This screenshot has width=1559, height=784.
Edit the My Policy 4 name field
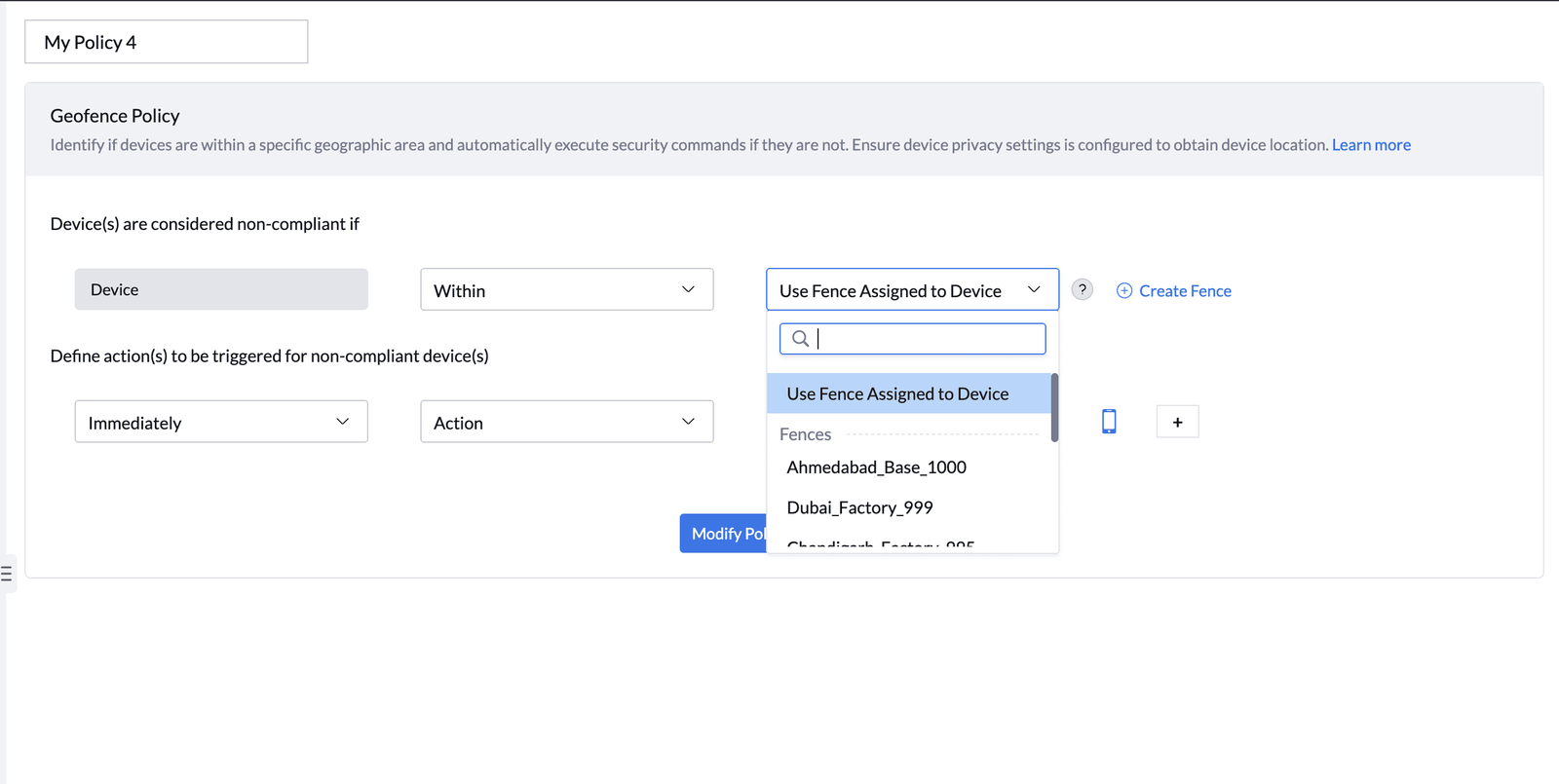pos(167,42)
